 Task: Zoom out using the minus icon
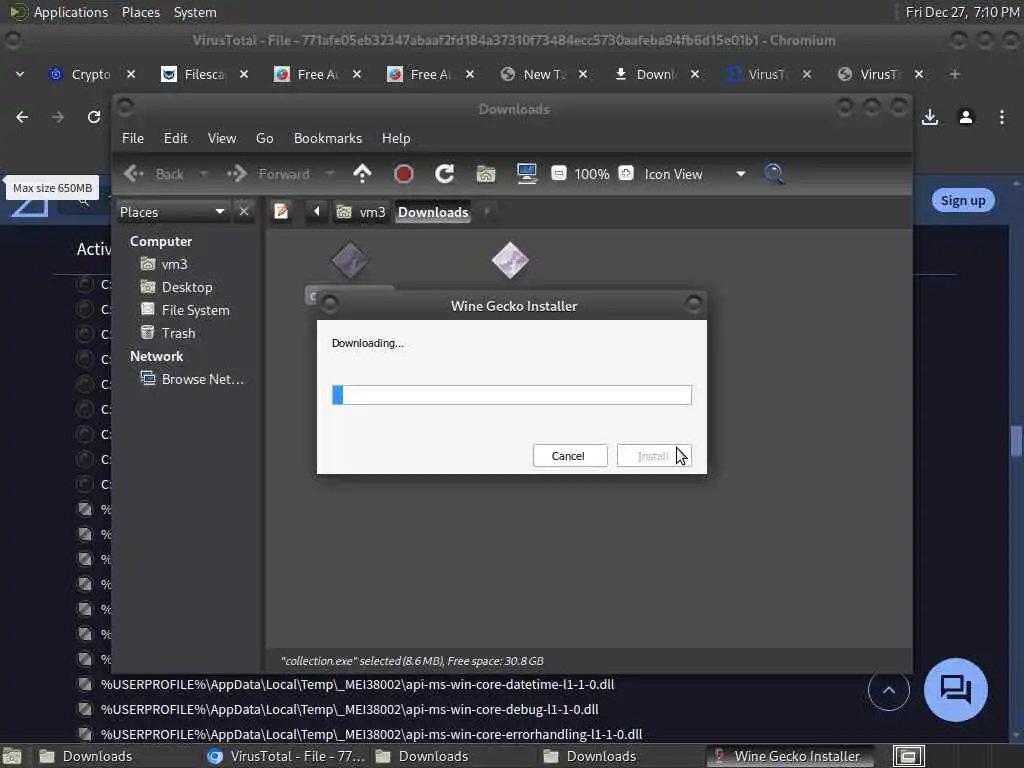pyautogui.click(x=558, y=174)
